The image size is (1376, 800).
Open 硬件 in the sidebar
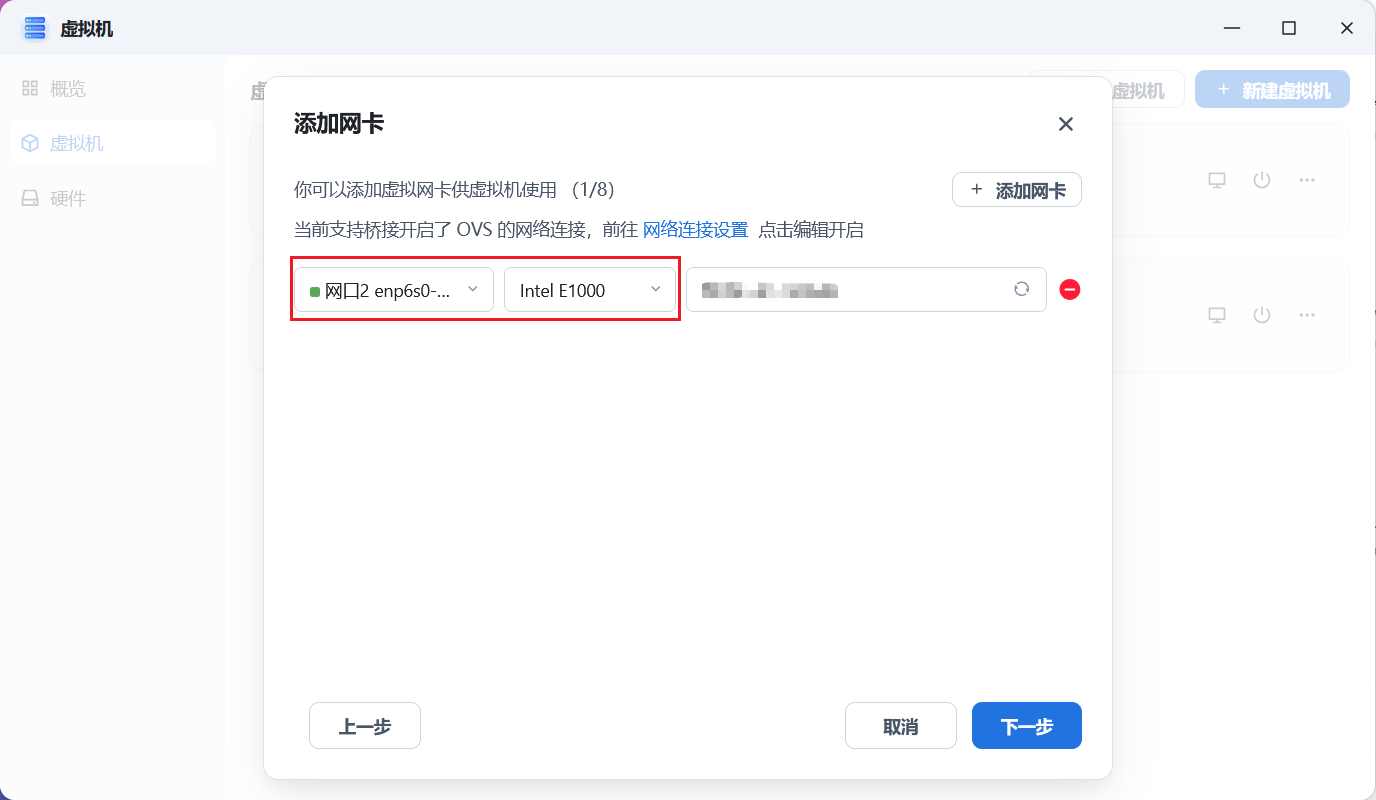coord(113,198)
